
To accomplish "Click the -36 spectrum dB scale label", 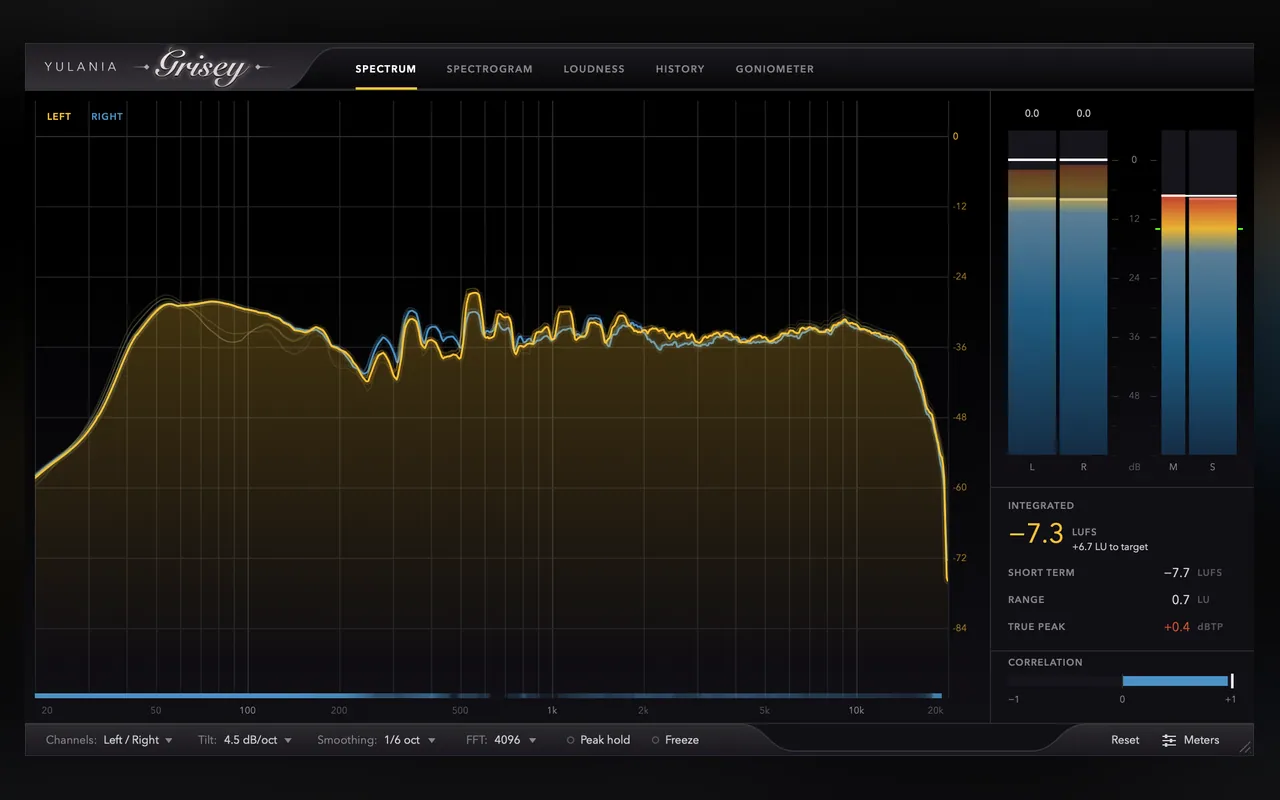I will click(x=960, y=347).
